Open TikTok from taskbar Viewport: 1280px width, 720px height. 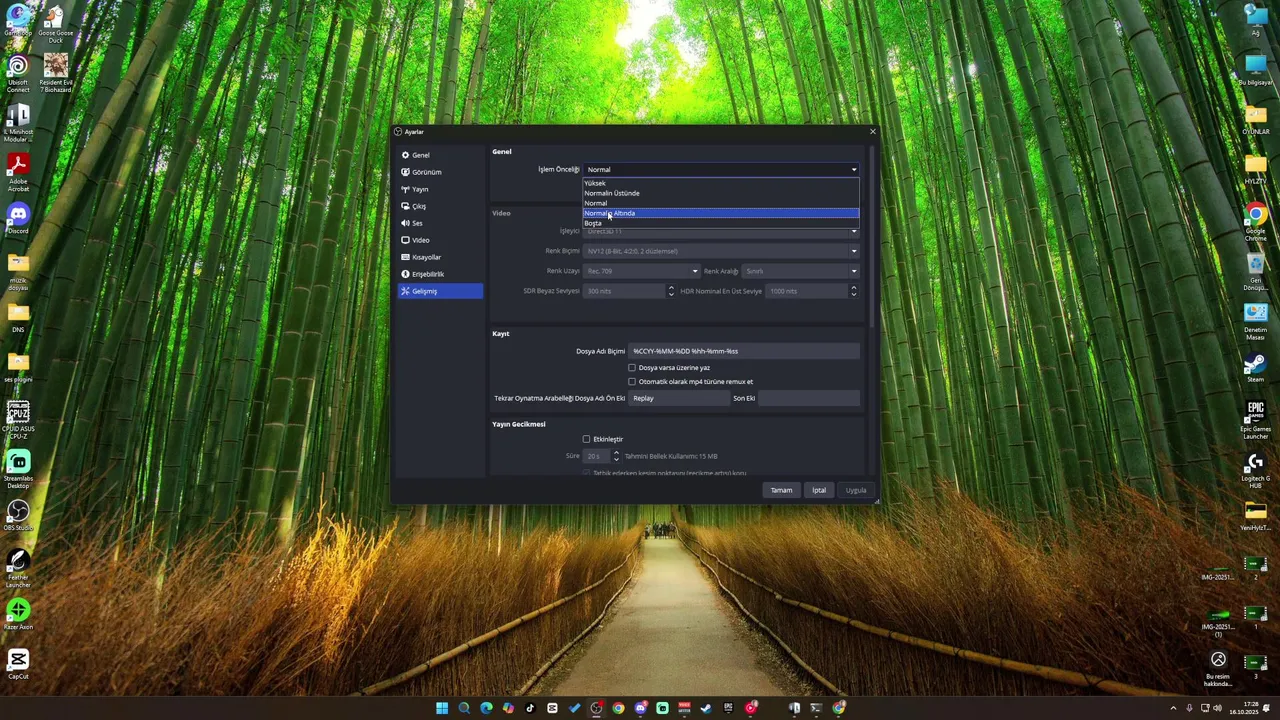pyautogui.click(x=530, y=708)
